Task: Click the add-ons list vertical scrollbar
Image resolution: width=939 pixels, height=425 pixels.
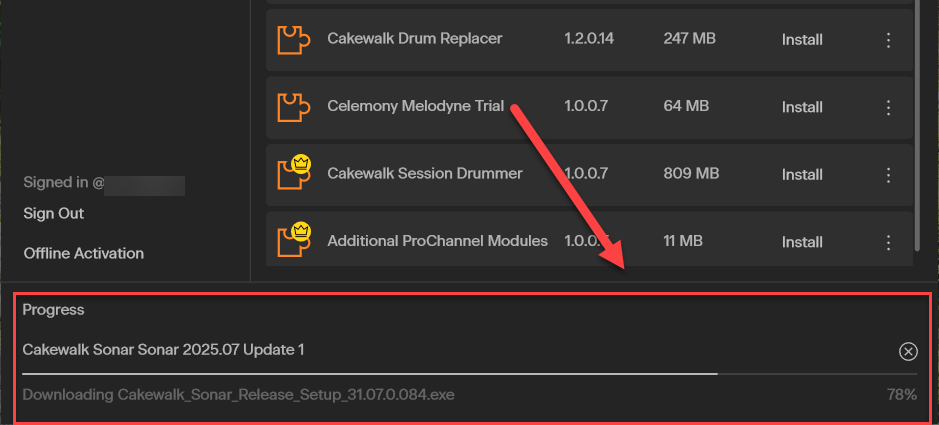Action: [x=917, y=126]
